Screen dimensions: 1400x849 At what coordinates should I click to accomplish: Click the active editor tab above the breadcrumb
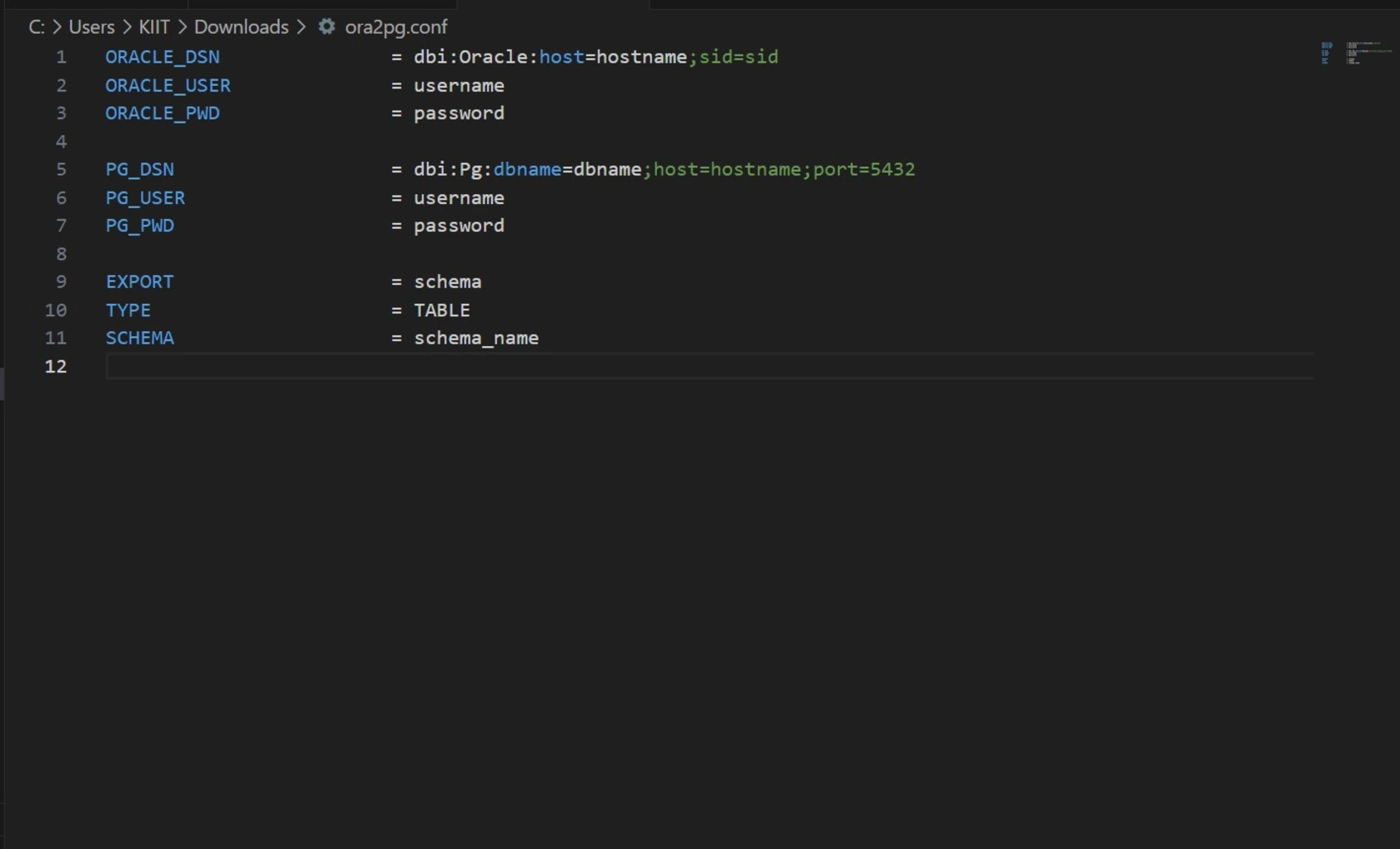point(553,4)
